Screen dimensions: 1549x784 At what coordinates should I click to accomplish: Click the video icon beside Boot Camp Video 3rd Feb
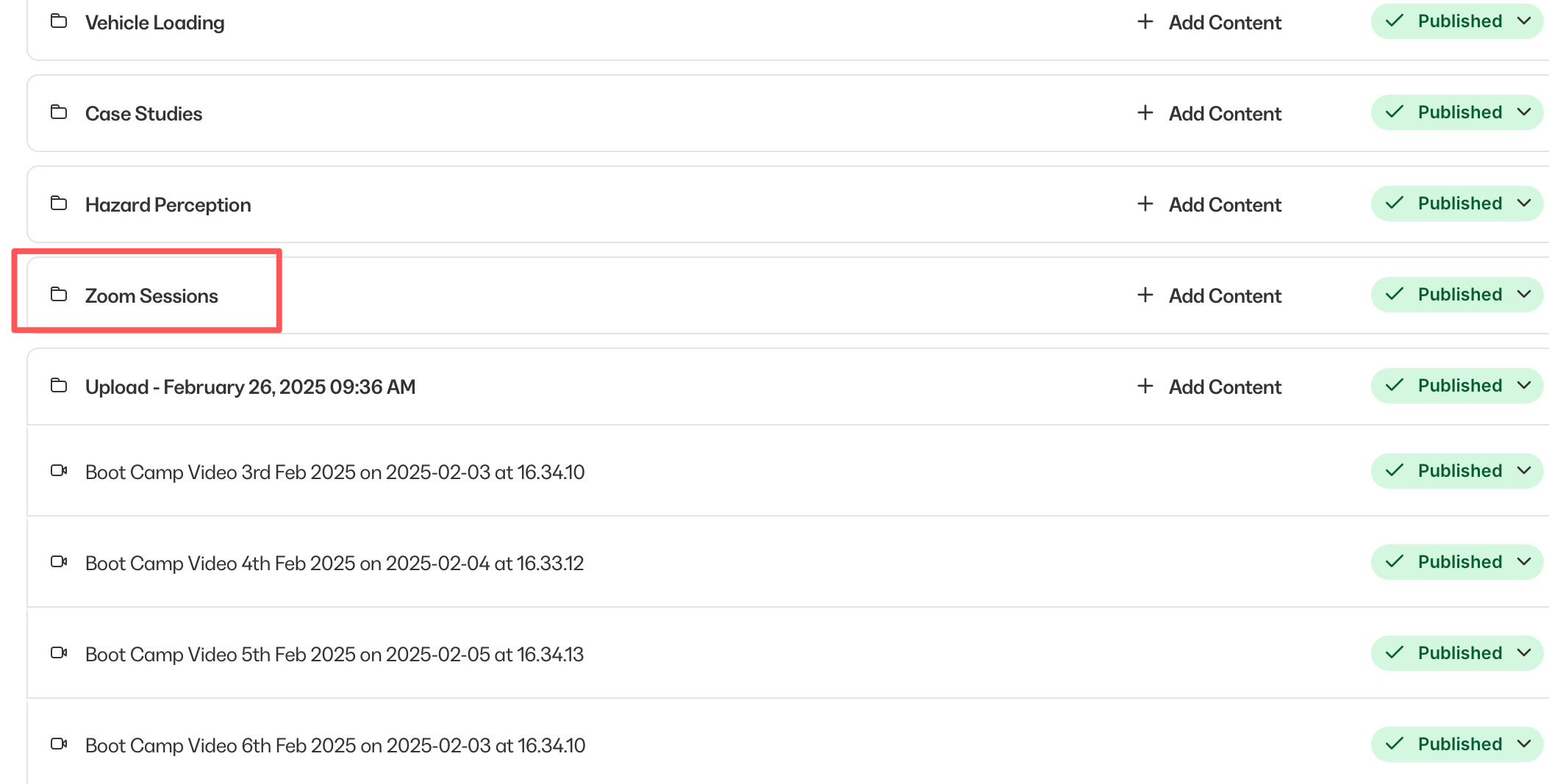point(59,471)
